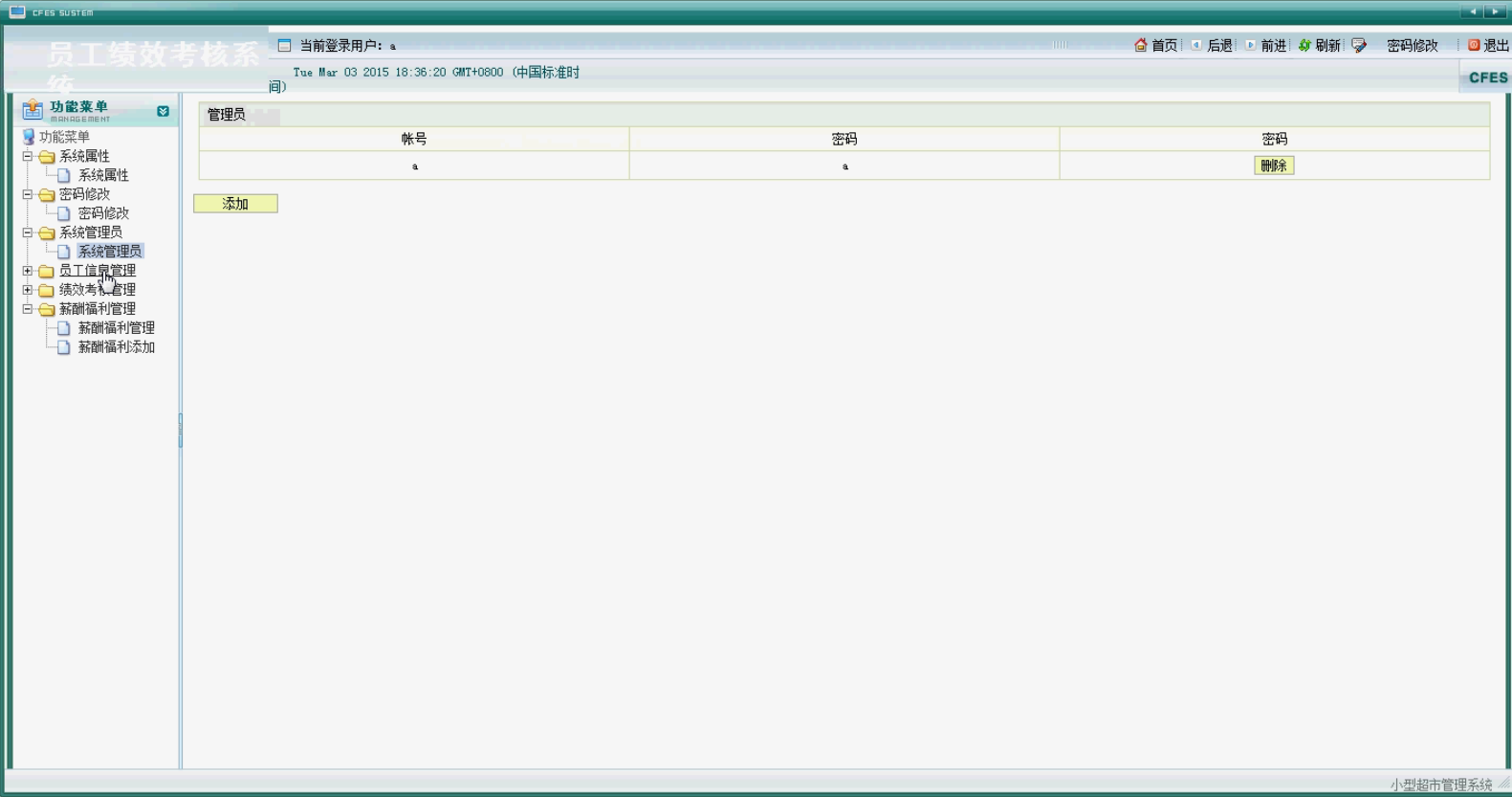1512x797 pixels.
Task: Click the 薪酬福利管理 folder icon
Action: click(x=46, y=309)
